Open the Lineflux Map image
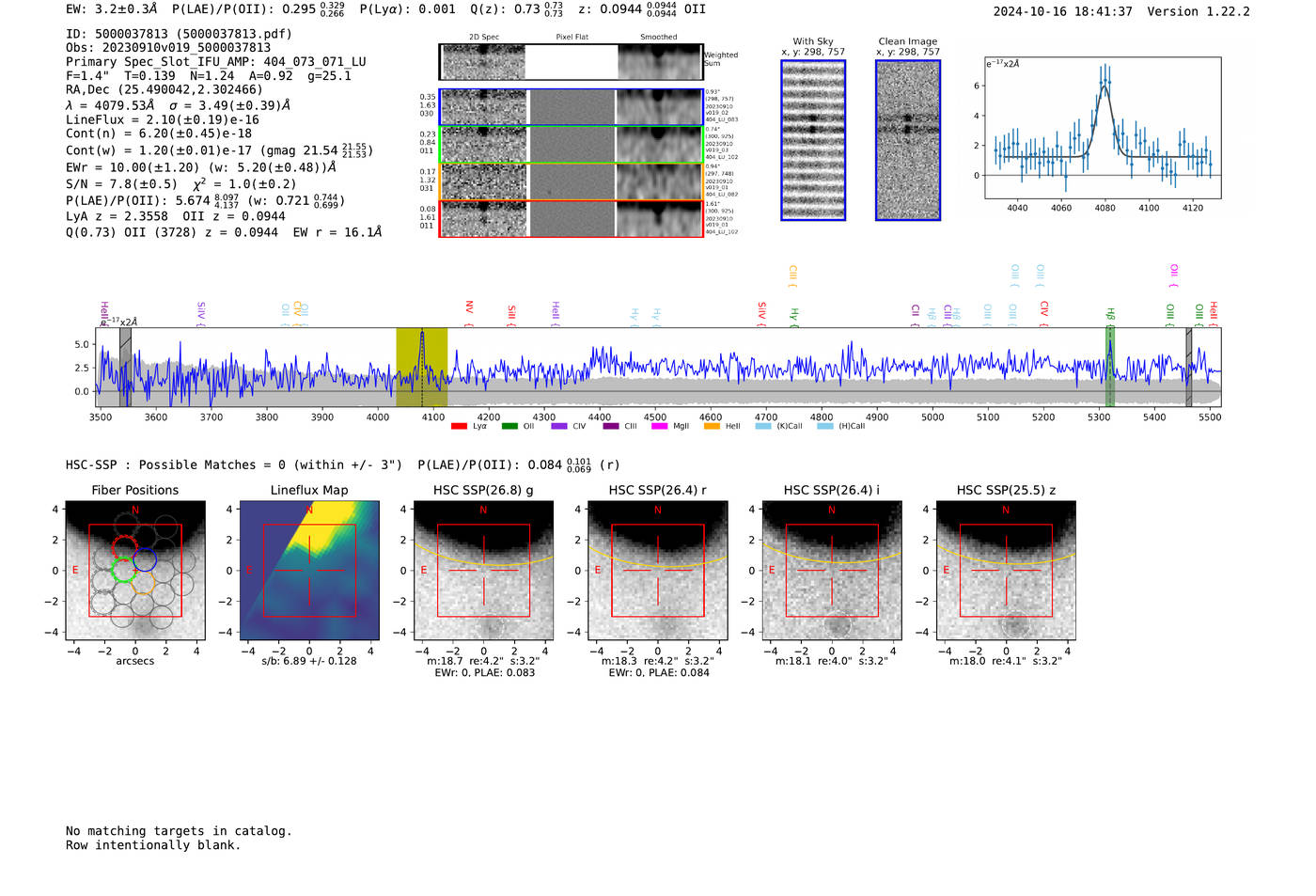1316x896 pixels. 309,571
